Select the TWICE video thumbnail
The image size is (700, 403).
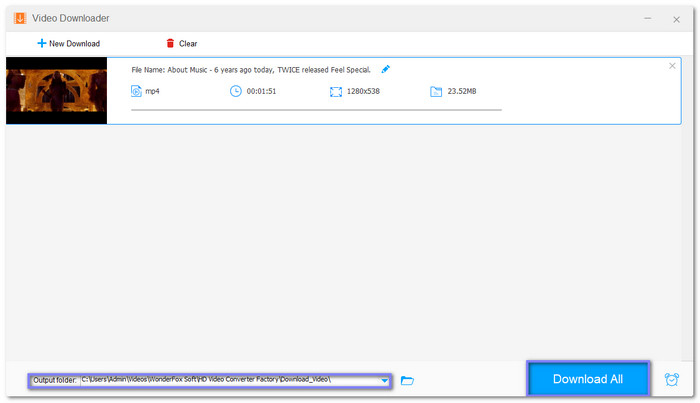click(56, 90)
